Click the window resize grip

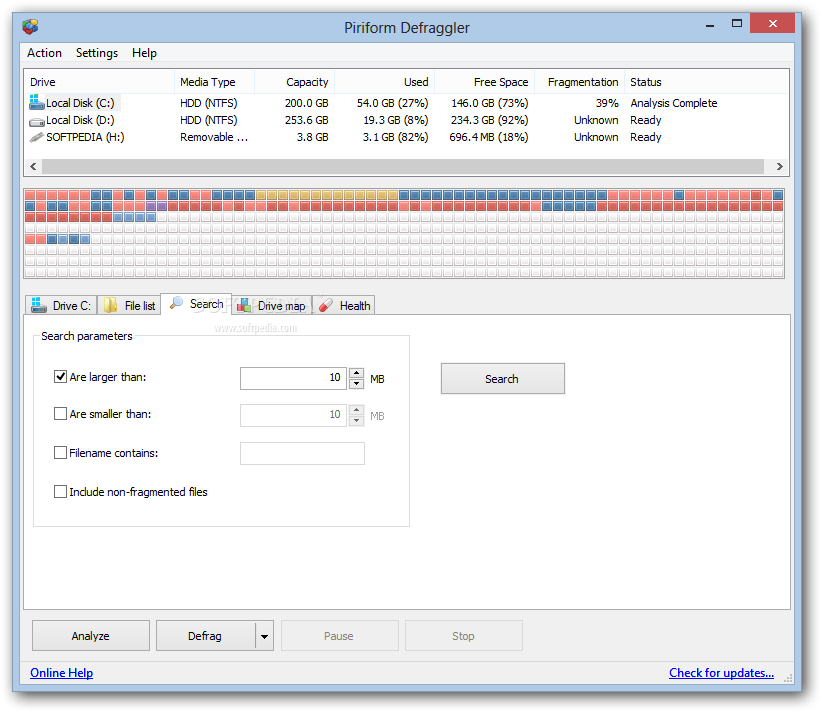[788, 678]
